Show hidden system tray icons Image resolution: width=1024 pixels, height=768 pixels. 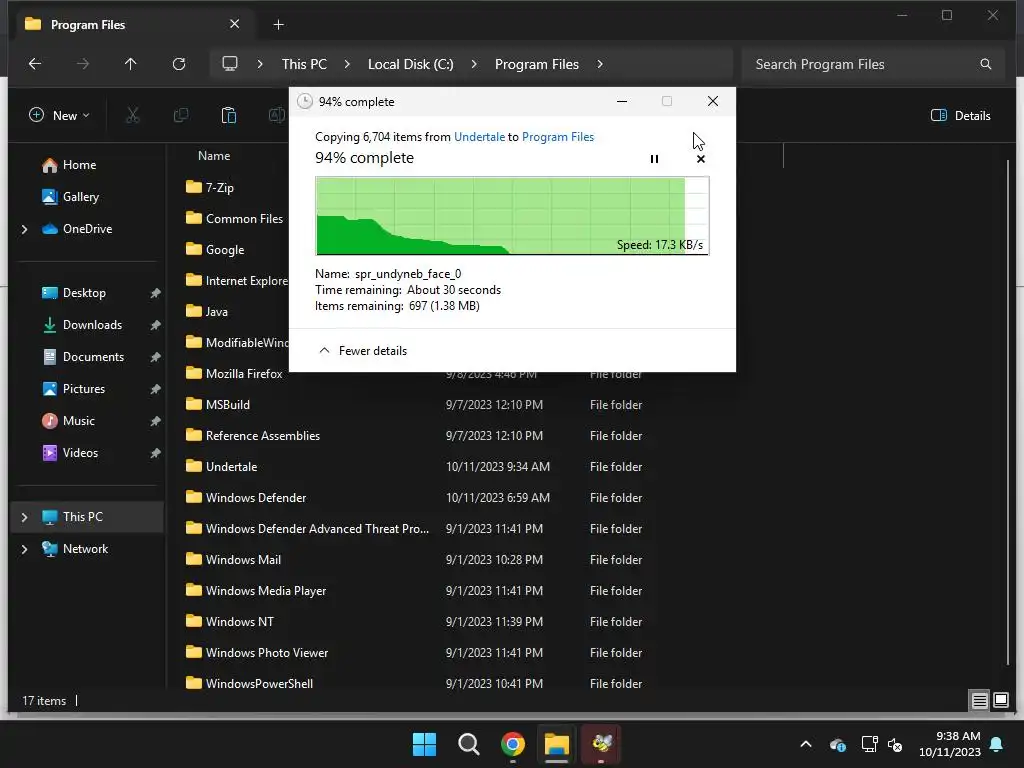pos(806,744)
